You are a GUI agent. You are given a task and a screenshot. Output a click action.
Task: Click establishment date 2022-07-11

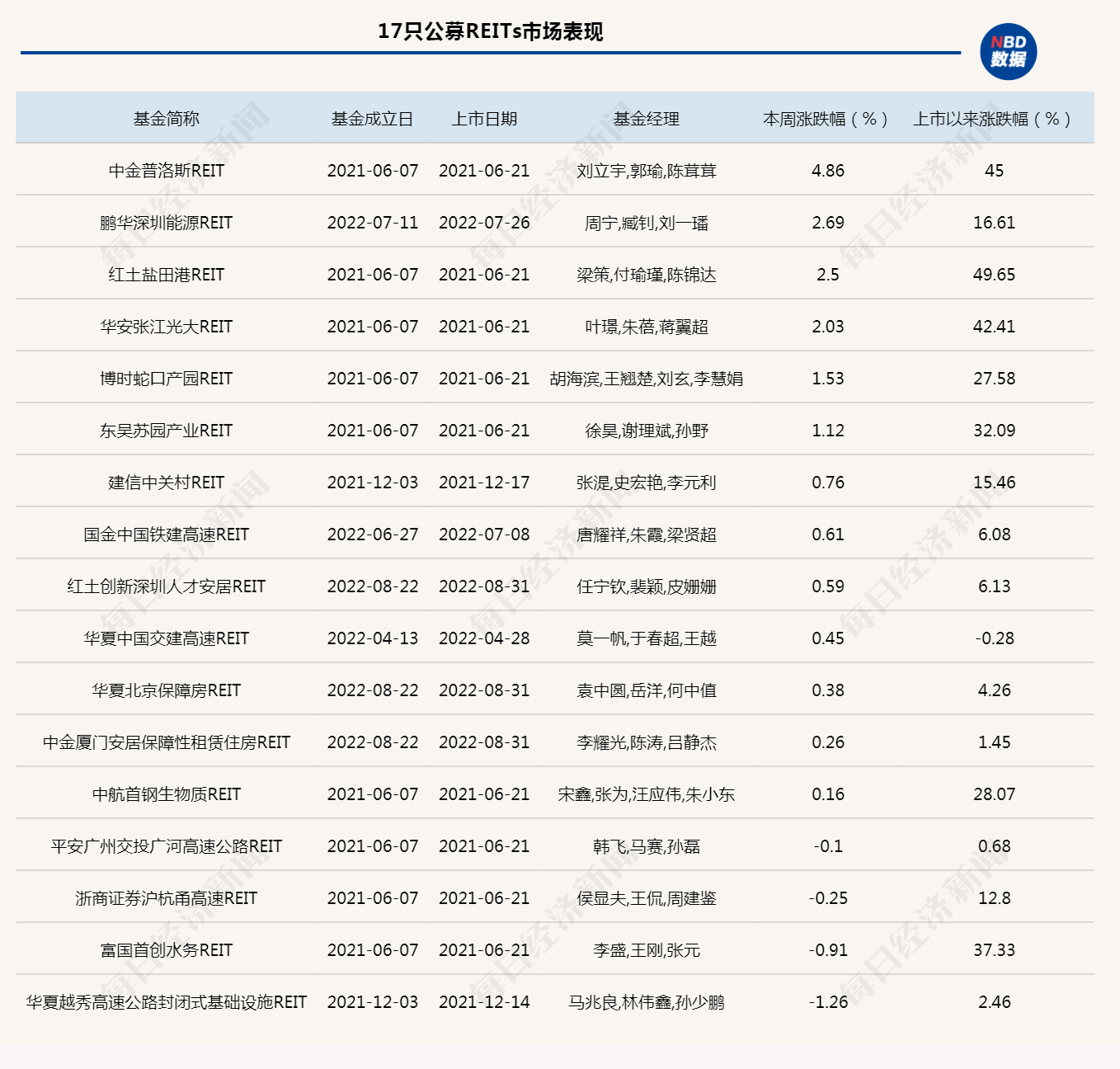373,223
